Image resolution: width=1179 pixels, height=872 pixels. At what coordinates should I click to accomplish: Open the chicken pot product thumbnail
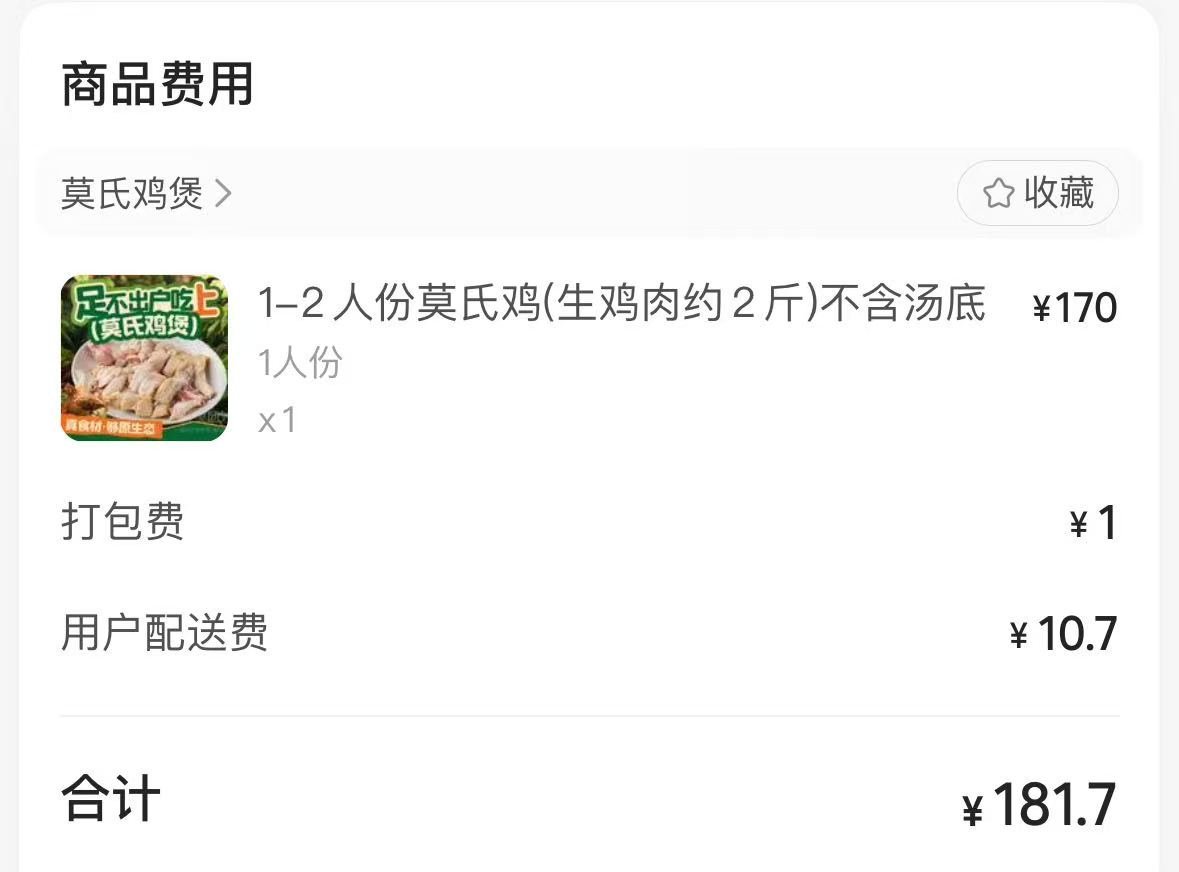click(144, 358)
